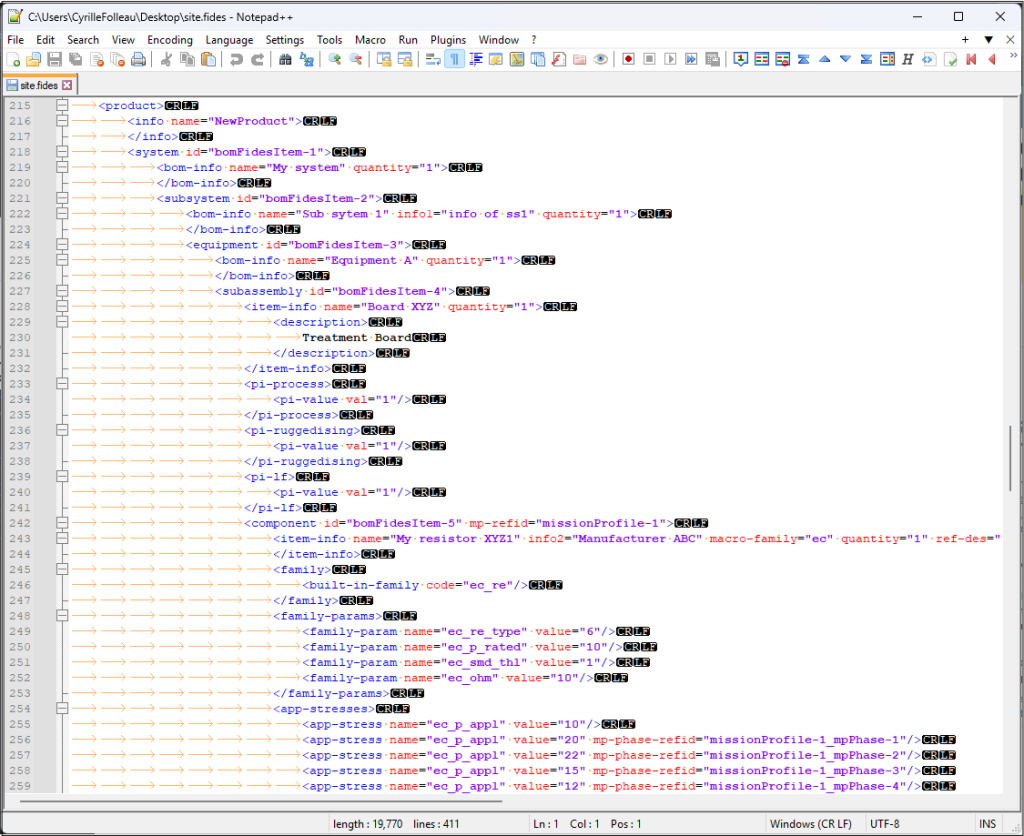Click the Paste clipboard icon
This screenshot has height=836, width=1024.
click(208, 60)
